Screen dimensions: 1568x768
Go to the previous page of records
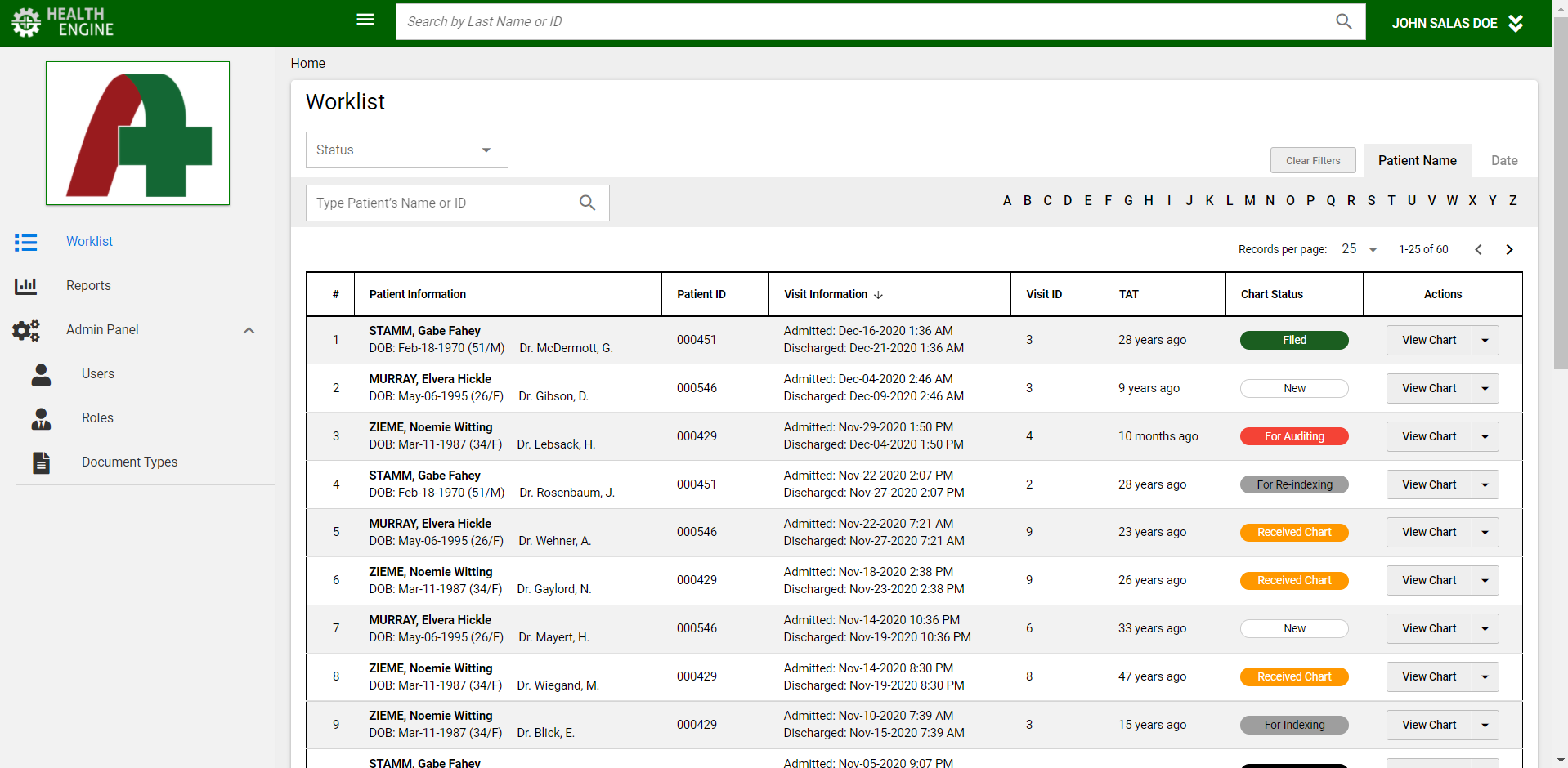click(x=1478, y=249)
